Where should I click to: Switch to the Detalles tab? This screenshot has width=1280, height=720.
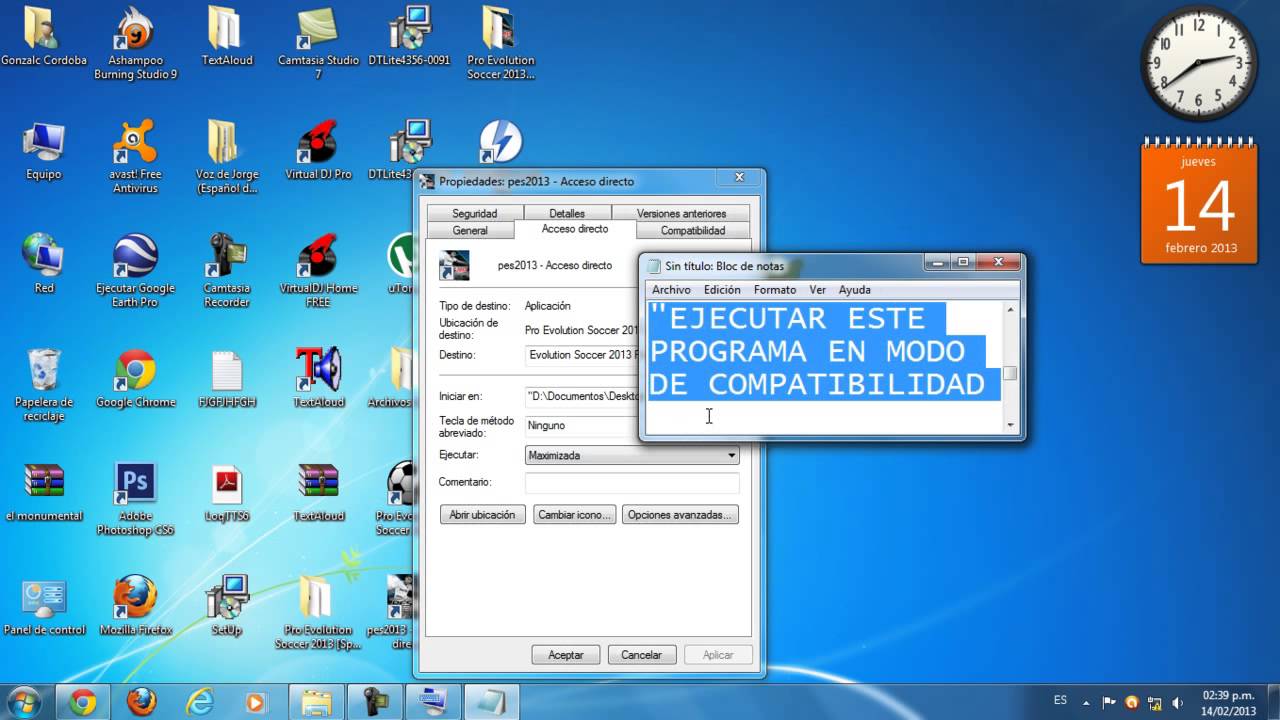(567, 213)
